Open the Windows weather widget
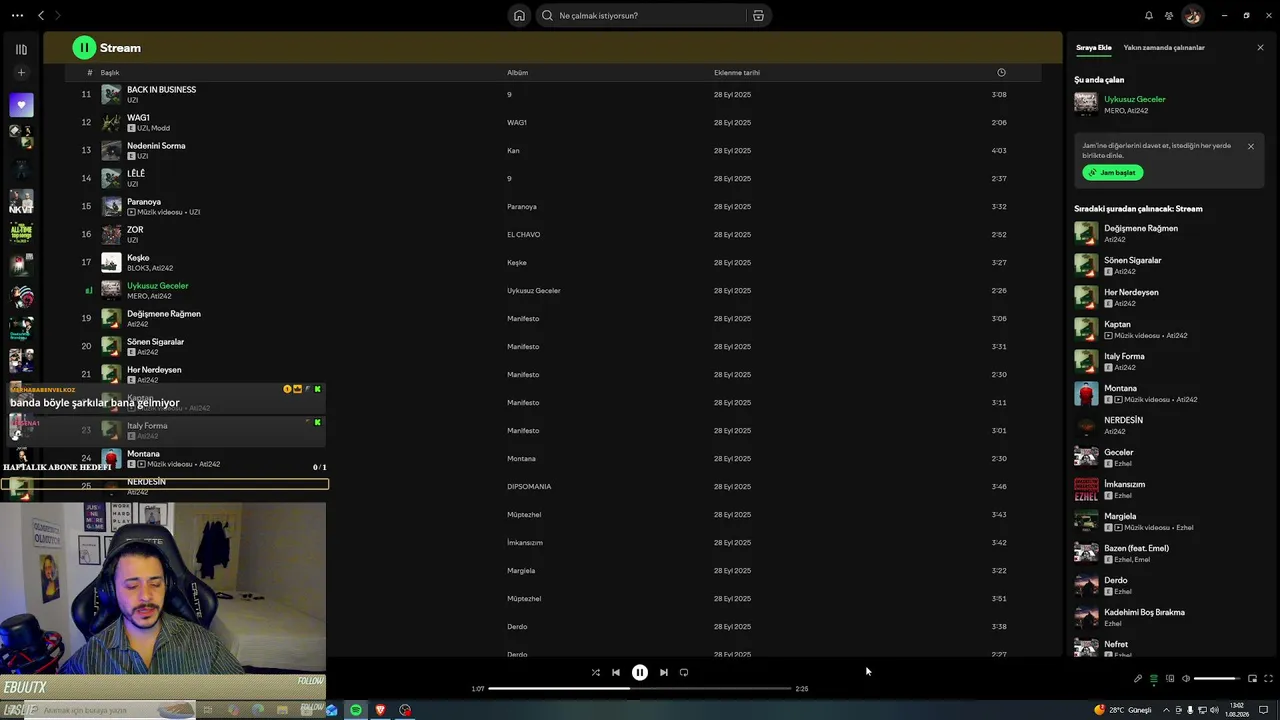This screenshot has width=1280, height=720. pos(1123,710)
